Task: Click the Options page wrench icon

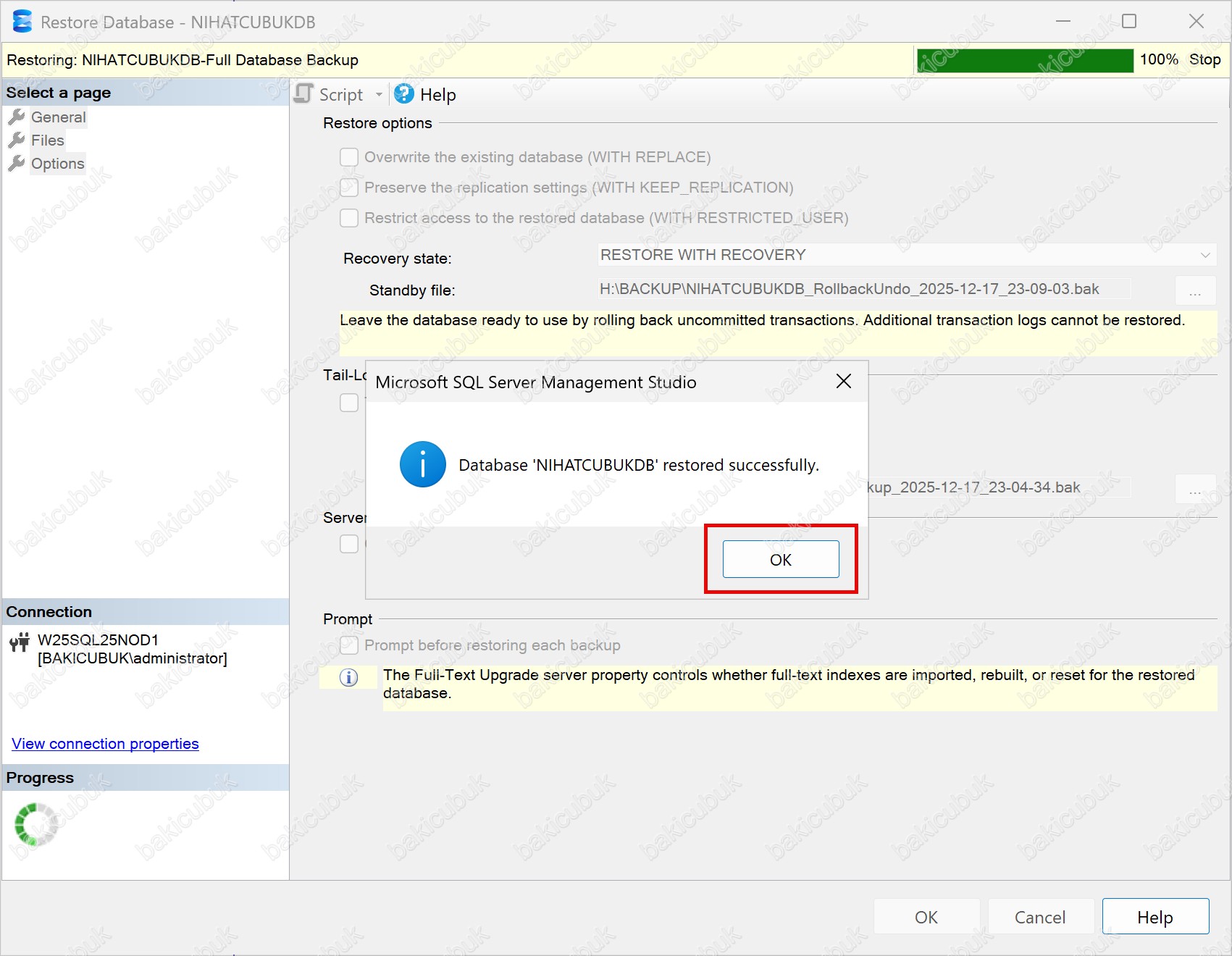Action: point(17,164)
